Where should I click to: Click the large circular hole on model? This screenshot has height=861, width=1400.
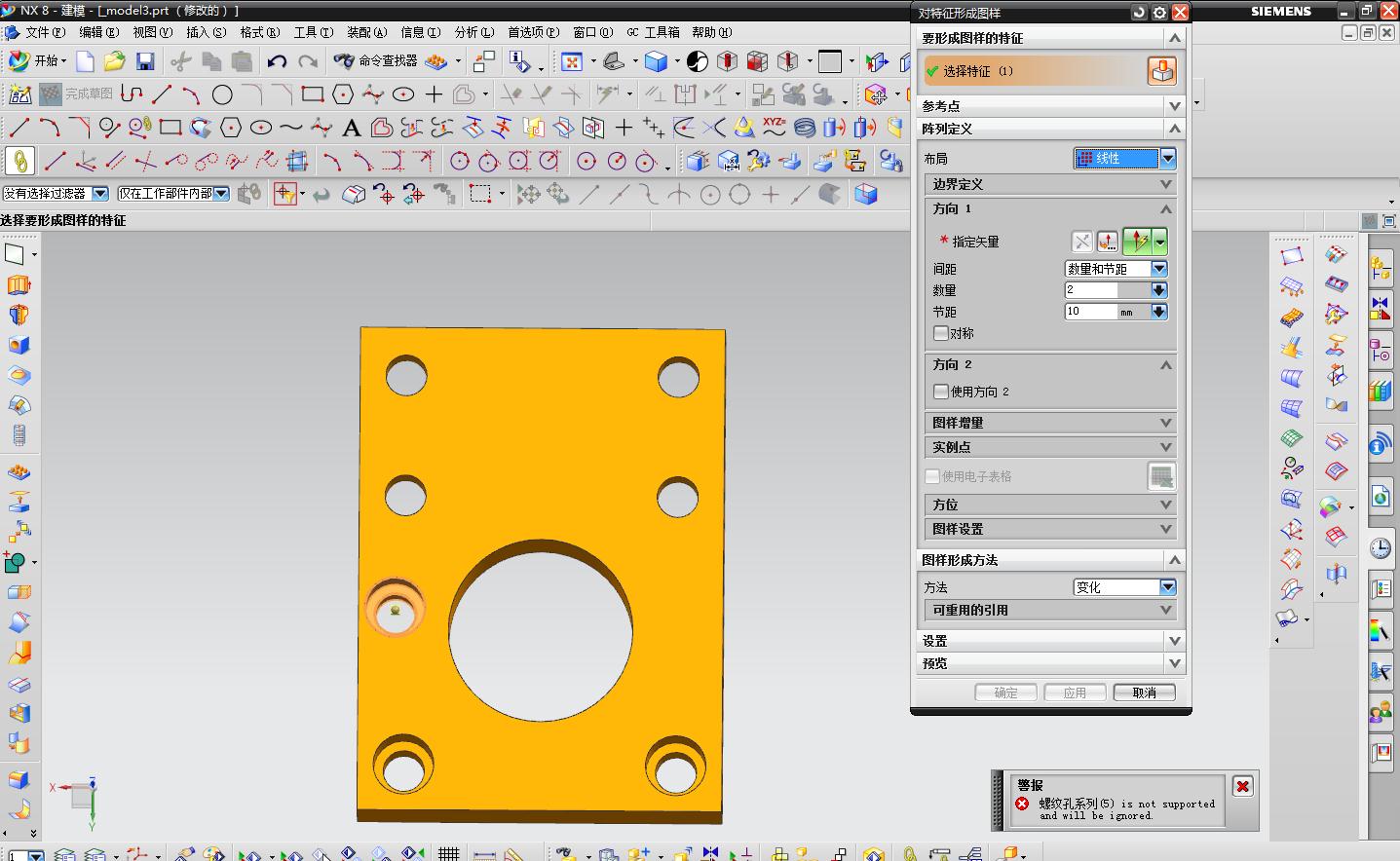click(x=540, y=633)
